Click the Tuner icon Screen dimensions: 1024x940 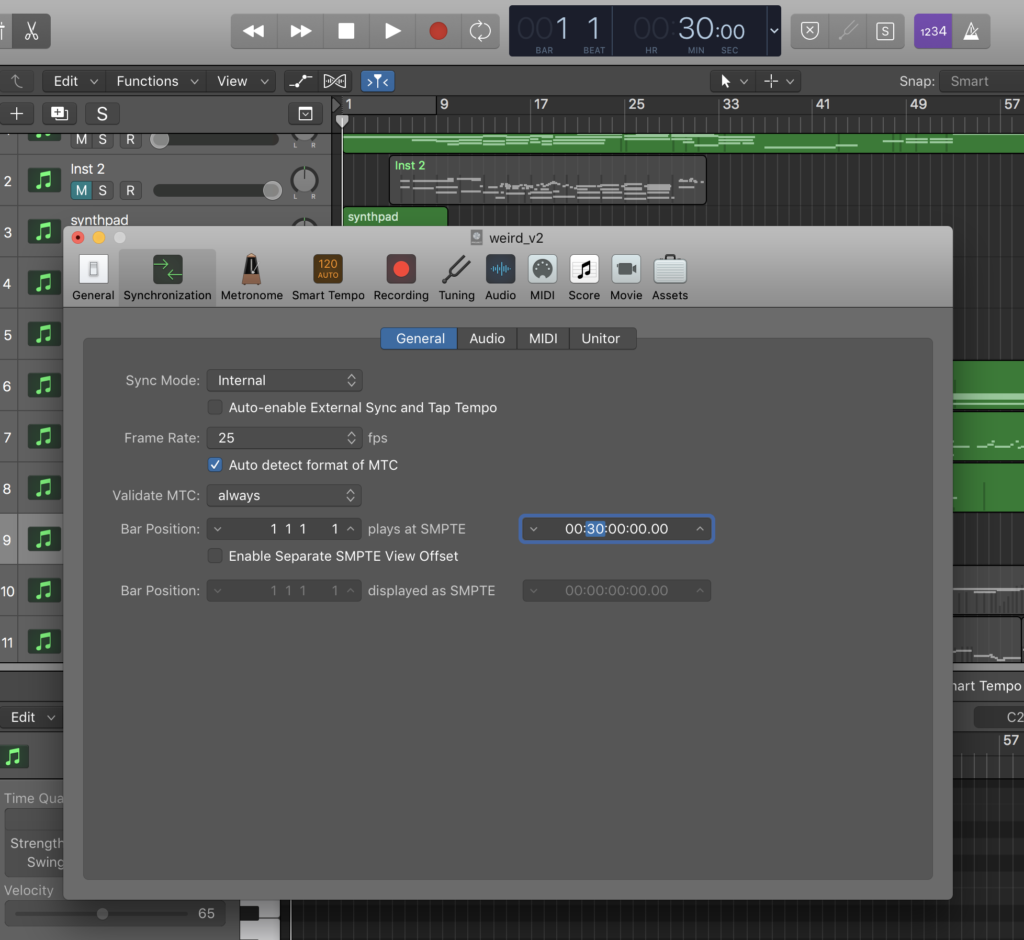848,31
